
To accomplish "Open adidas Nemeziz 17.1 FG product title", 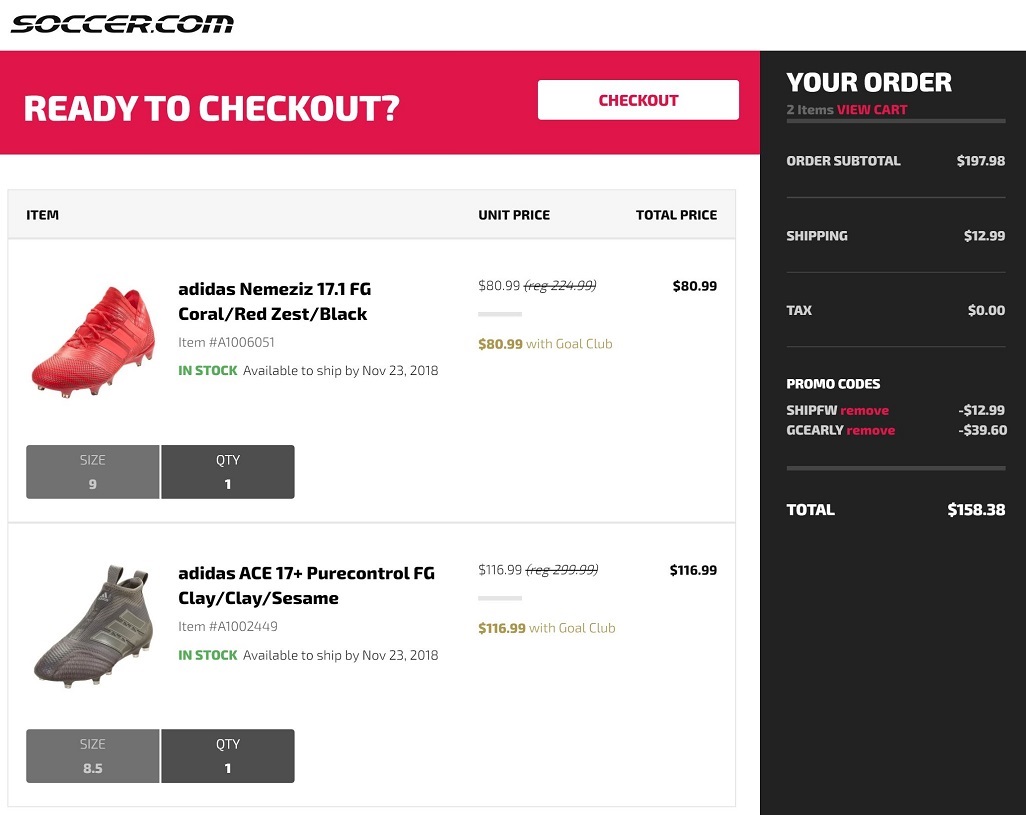I will (x=274, y=301).
